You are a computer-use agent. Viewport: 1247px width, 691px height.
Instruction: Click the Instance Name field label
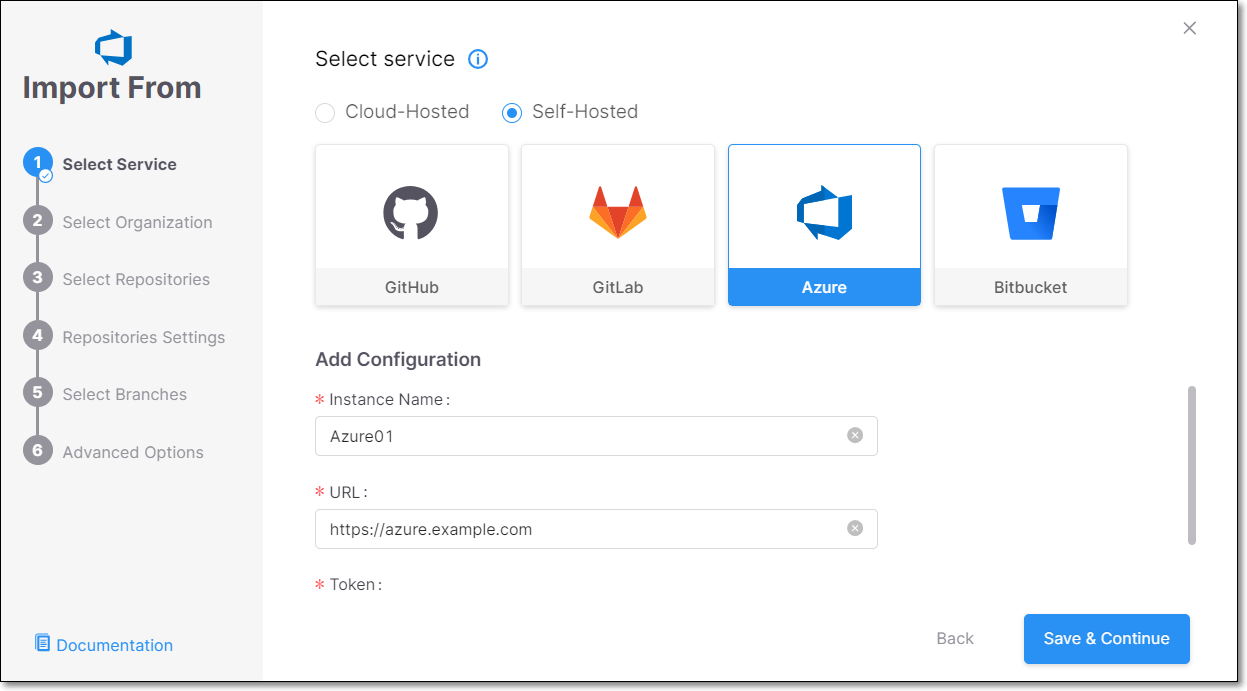[389, 399]
